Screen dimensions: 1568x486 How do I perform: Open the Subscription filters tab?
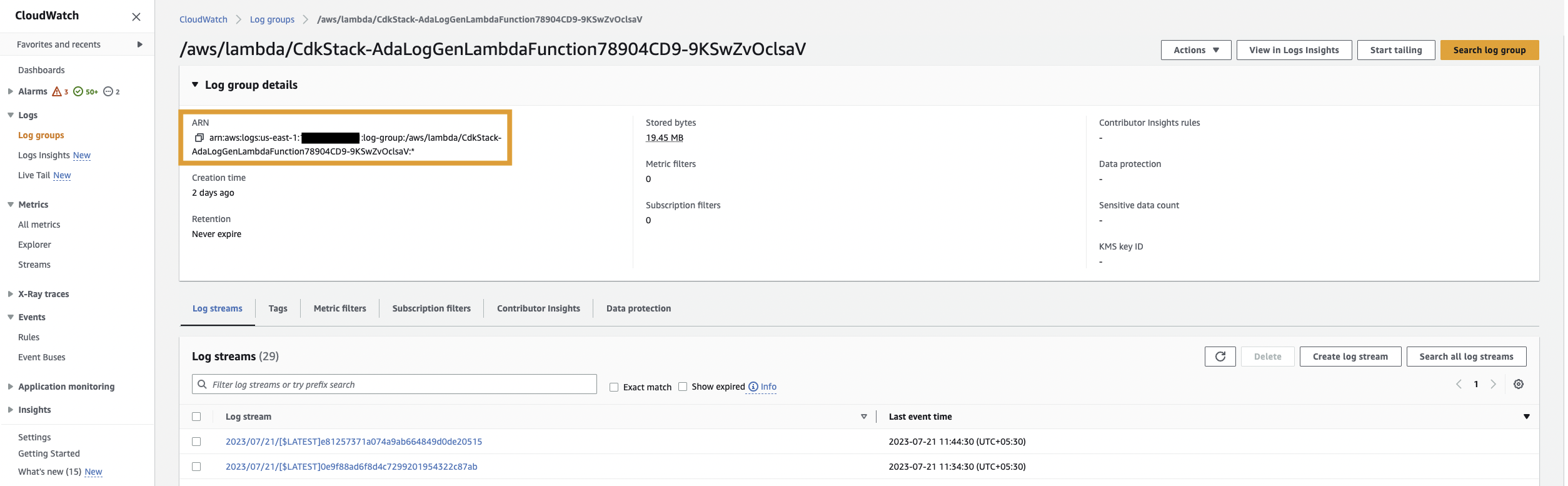(x=431, y=308)
